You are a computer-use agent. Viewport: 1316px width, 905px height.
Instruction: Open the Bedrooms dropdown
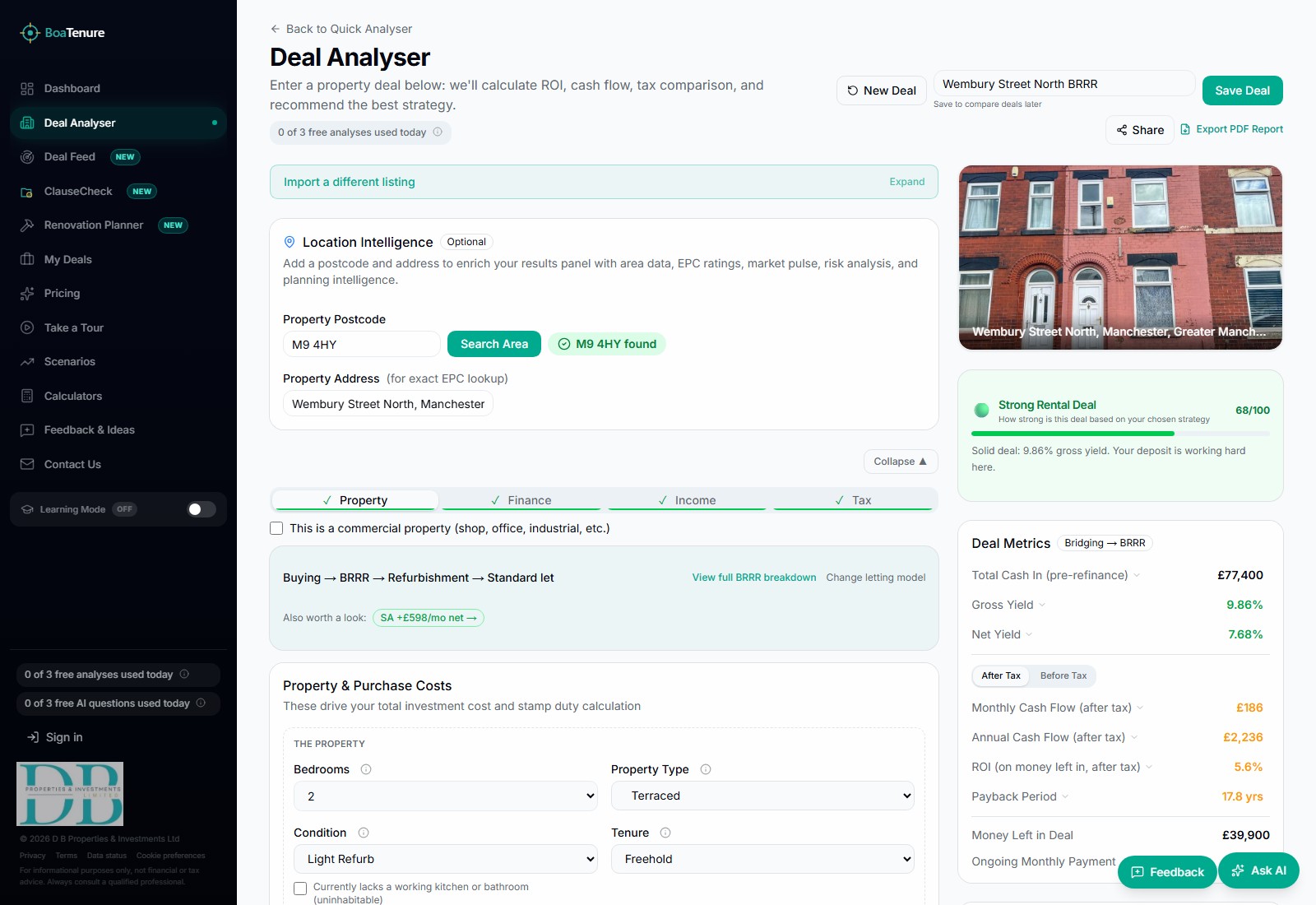445,796
